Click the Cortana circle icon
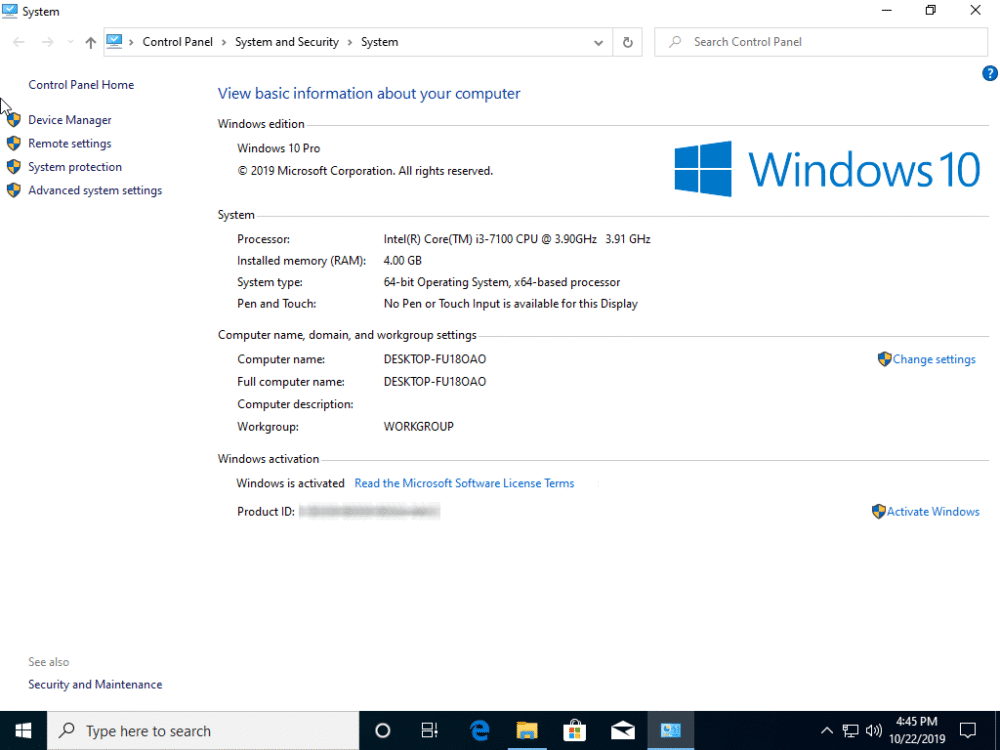This screenshot has width=1000, height=750. coord(382,730)
